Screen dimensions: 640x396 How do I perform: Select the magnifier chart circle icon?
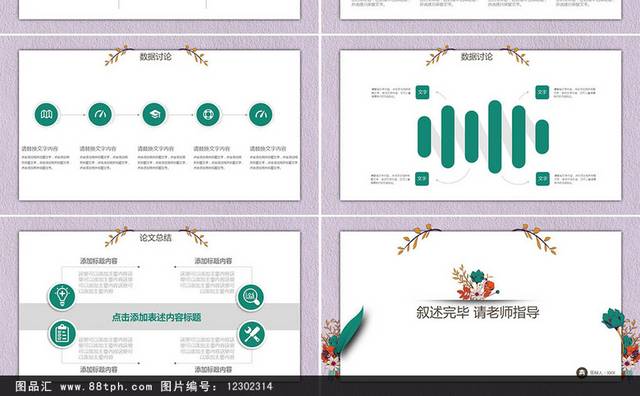(x=251, y=298)
